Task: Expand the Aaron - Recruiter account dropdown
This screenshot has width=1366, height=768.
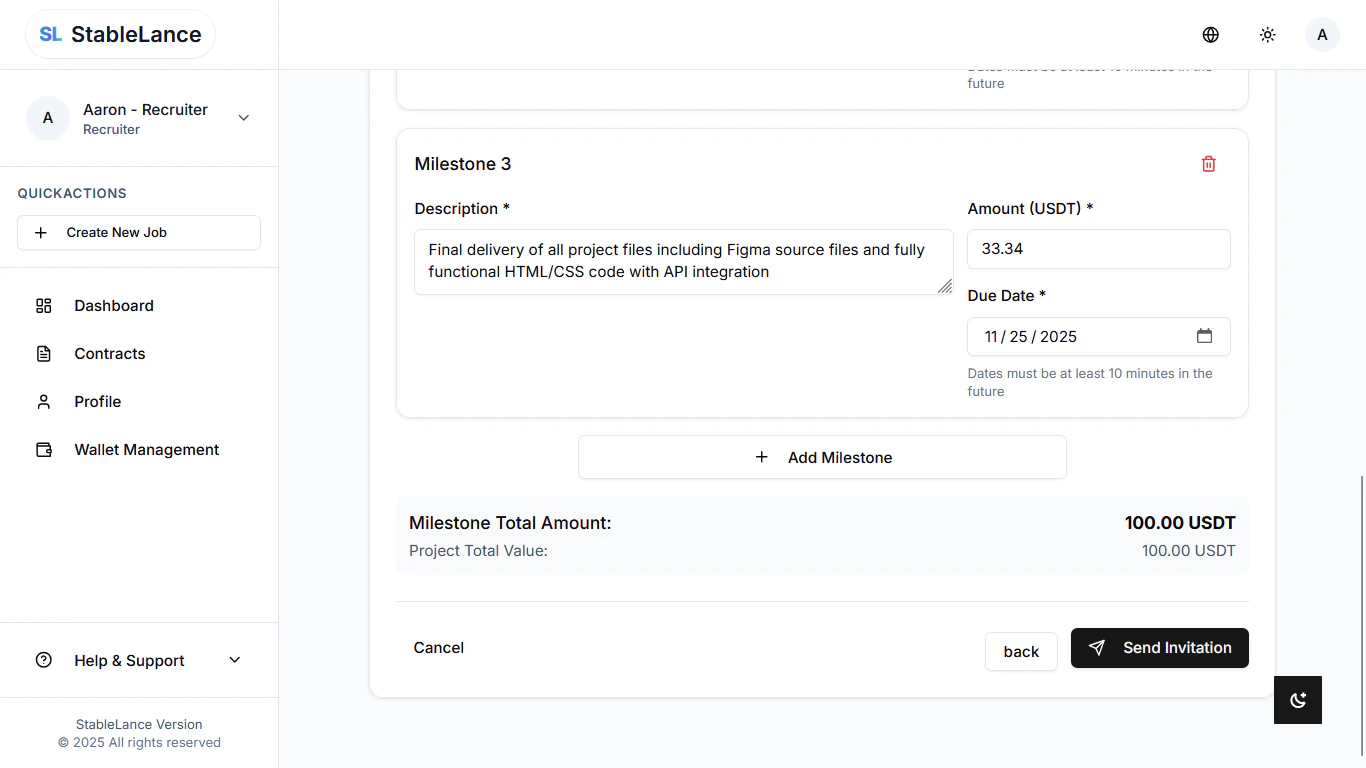Action: [x=243, y=117]
